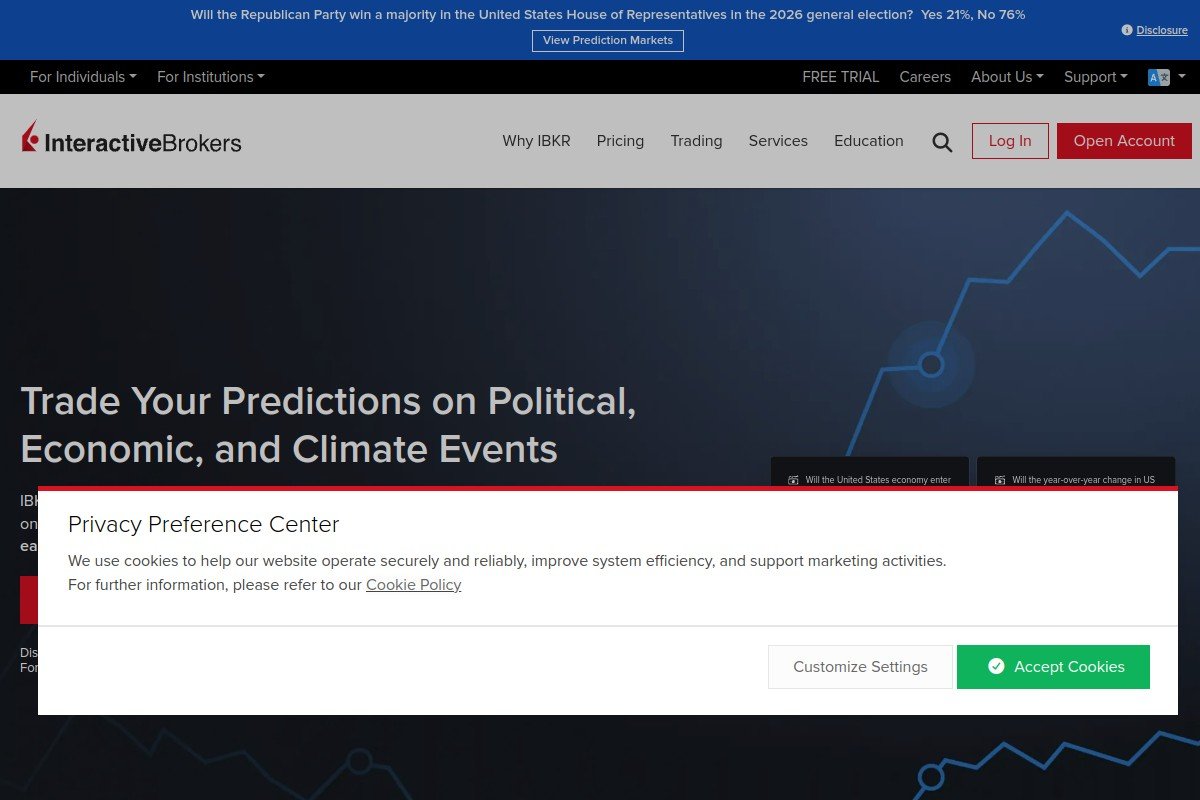Open the Trading menu
The height and width of the screenshot is (800, 1200).
pyautogui.click(x=696, y=141)
